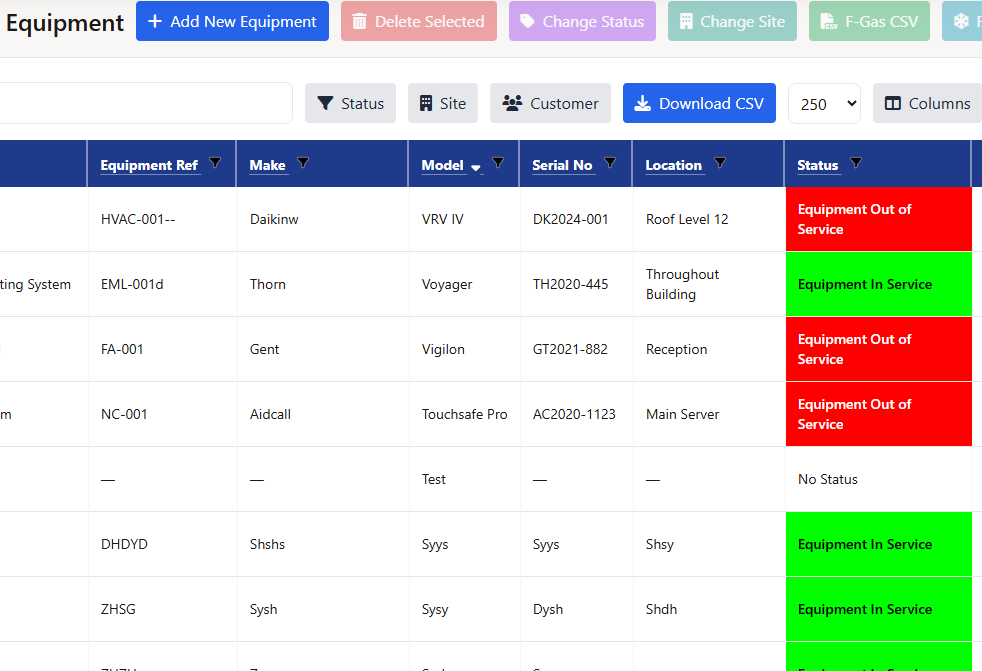This screenshot has width=982, height=671.
Task: Select the HVAC-001-- reference cell
Action: coord(162,219)
